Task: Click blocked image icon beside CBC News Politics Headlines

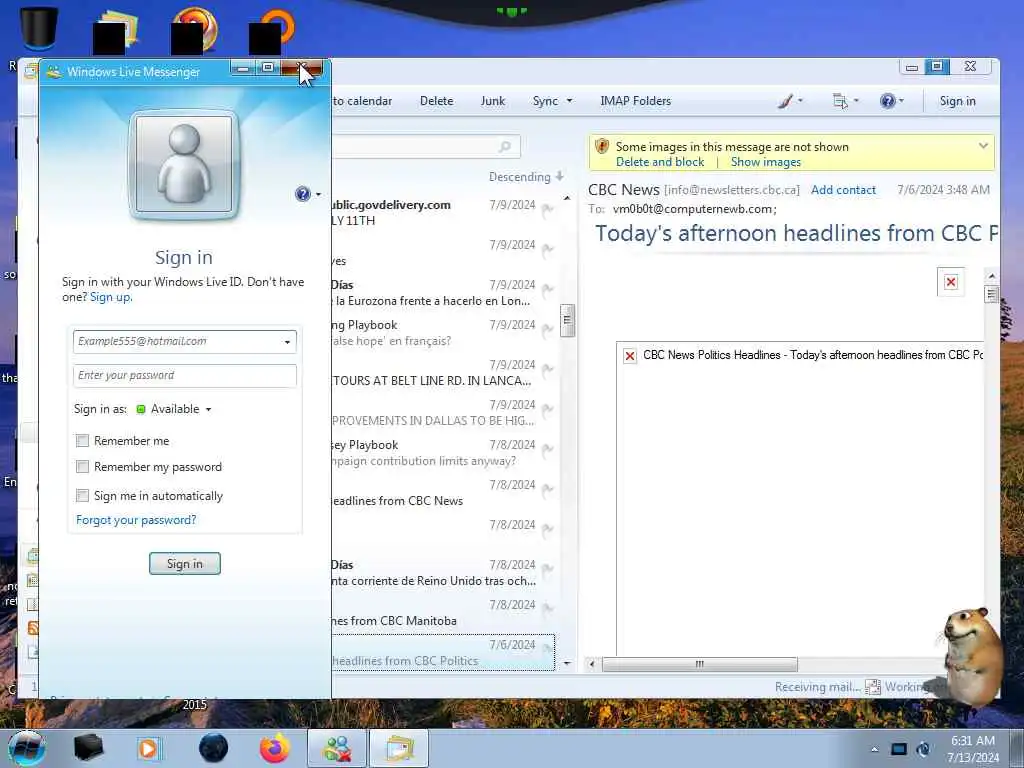Action: pos(630,356)
